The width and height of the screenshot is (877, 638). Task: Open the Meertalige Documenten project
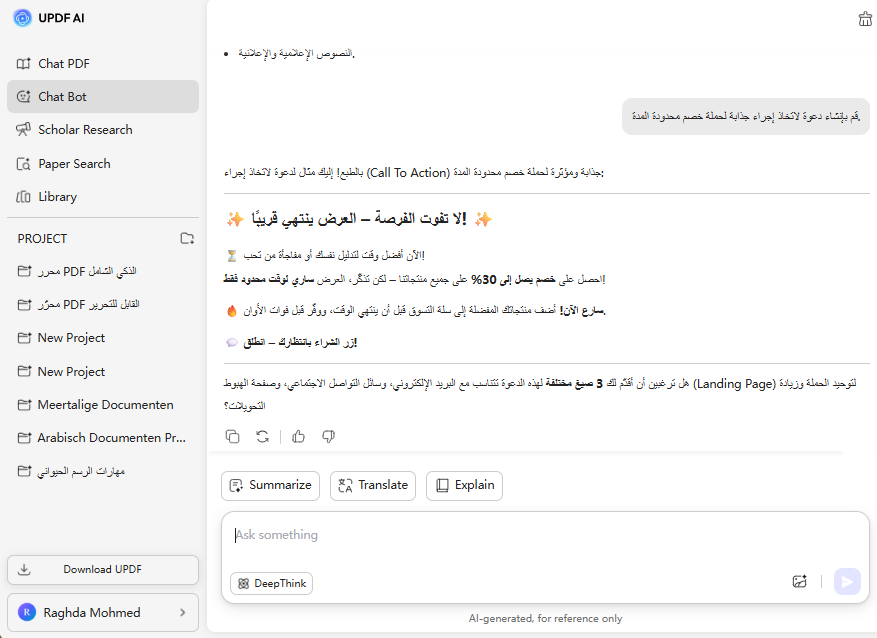click(105, 405)
